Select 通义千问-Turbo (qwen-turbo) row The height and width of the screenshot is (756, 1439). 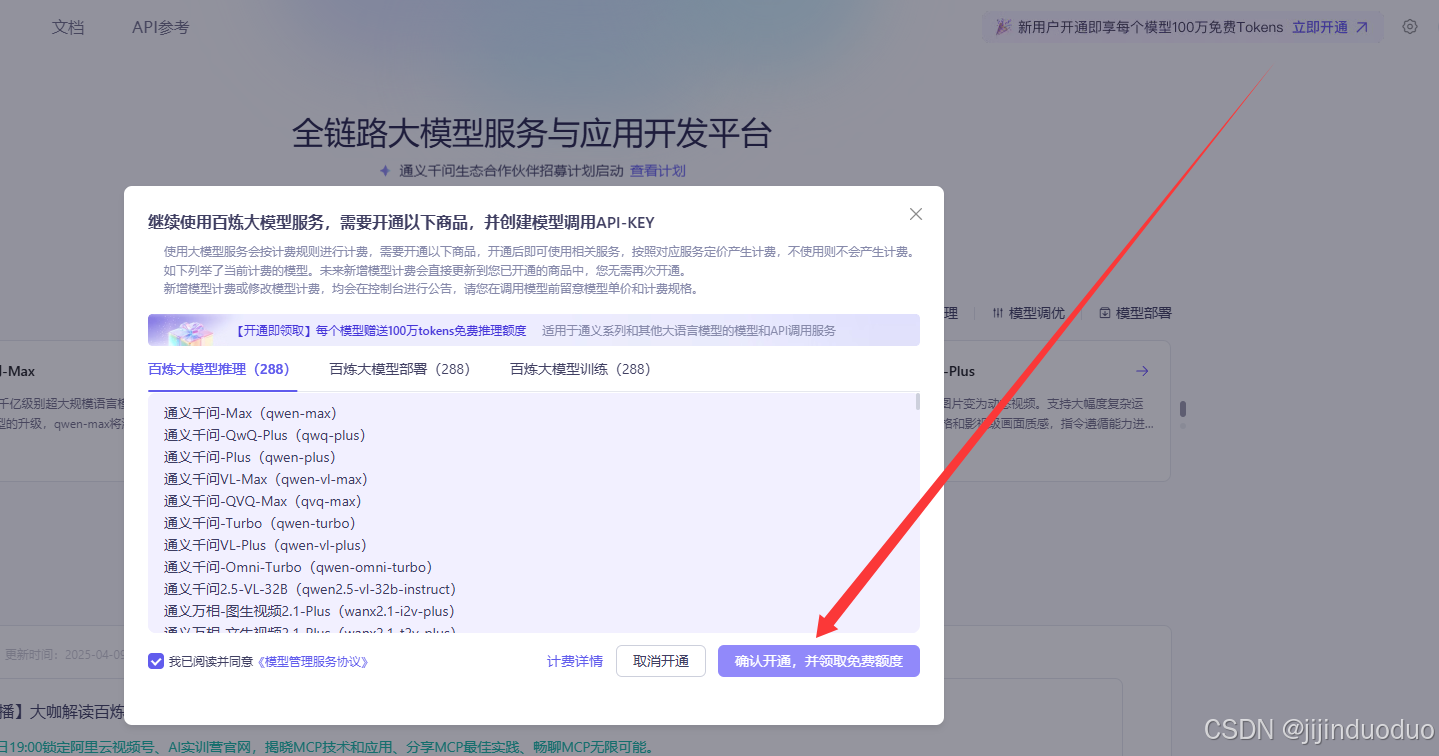pos(260,523)
